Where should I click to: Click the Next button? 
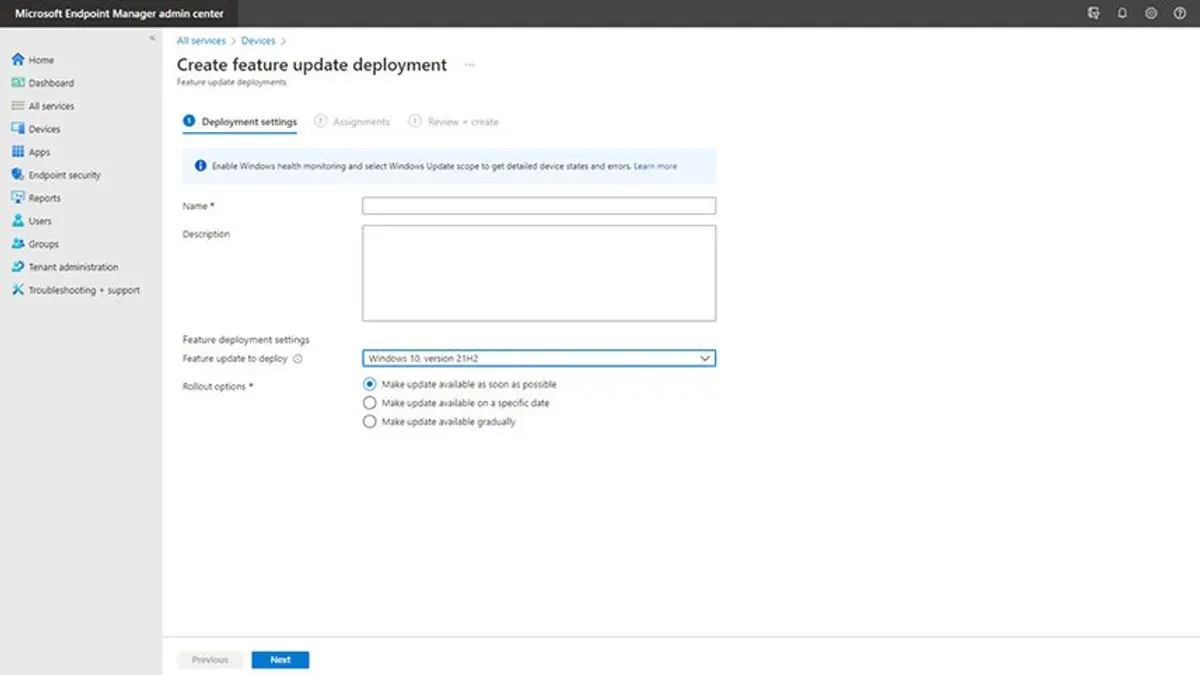pos(280,660)
